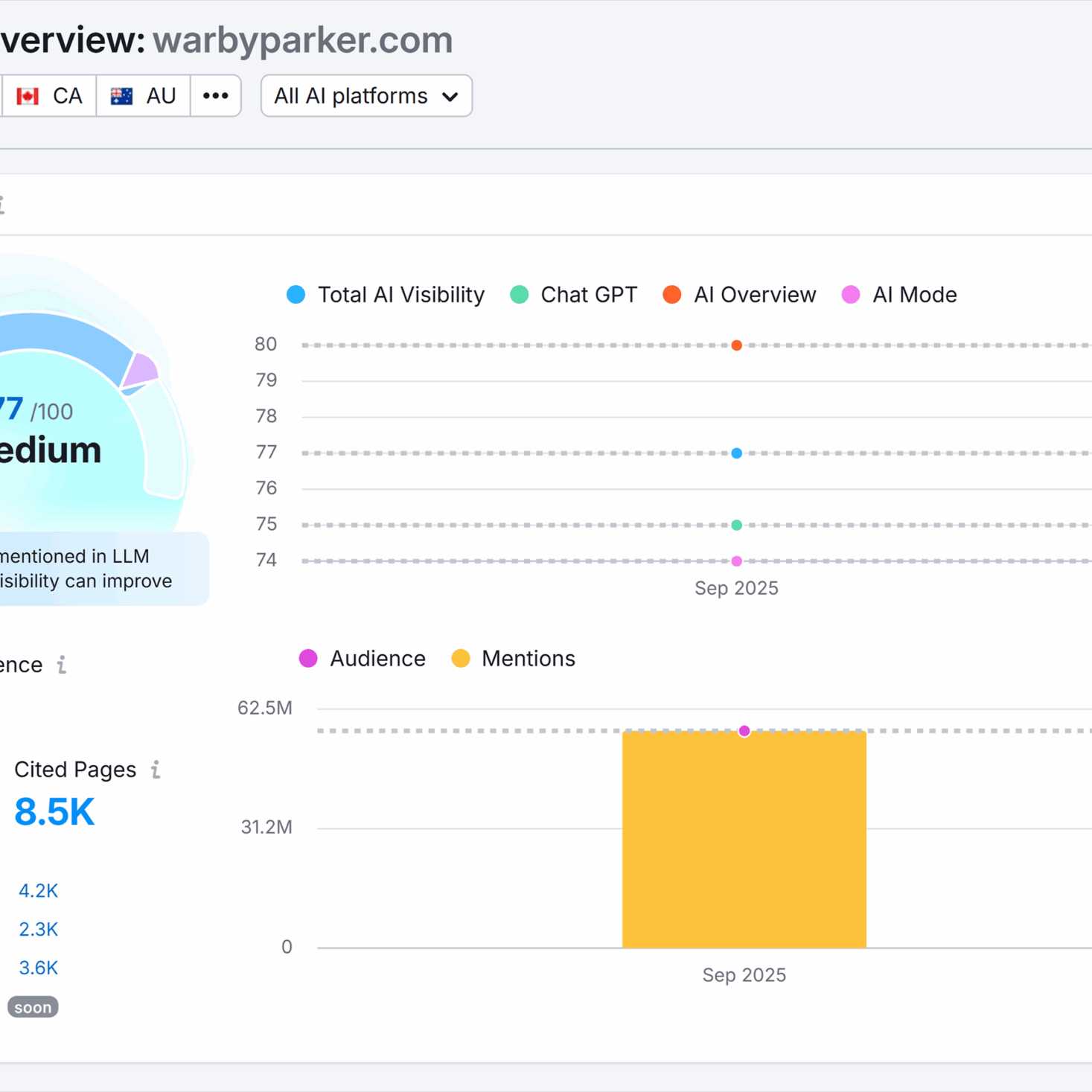Click the Australia flag icon

coord(121,96)
